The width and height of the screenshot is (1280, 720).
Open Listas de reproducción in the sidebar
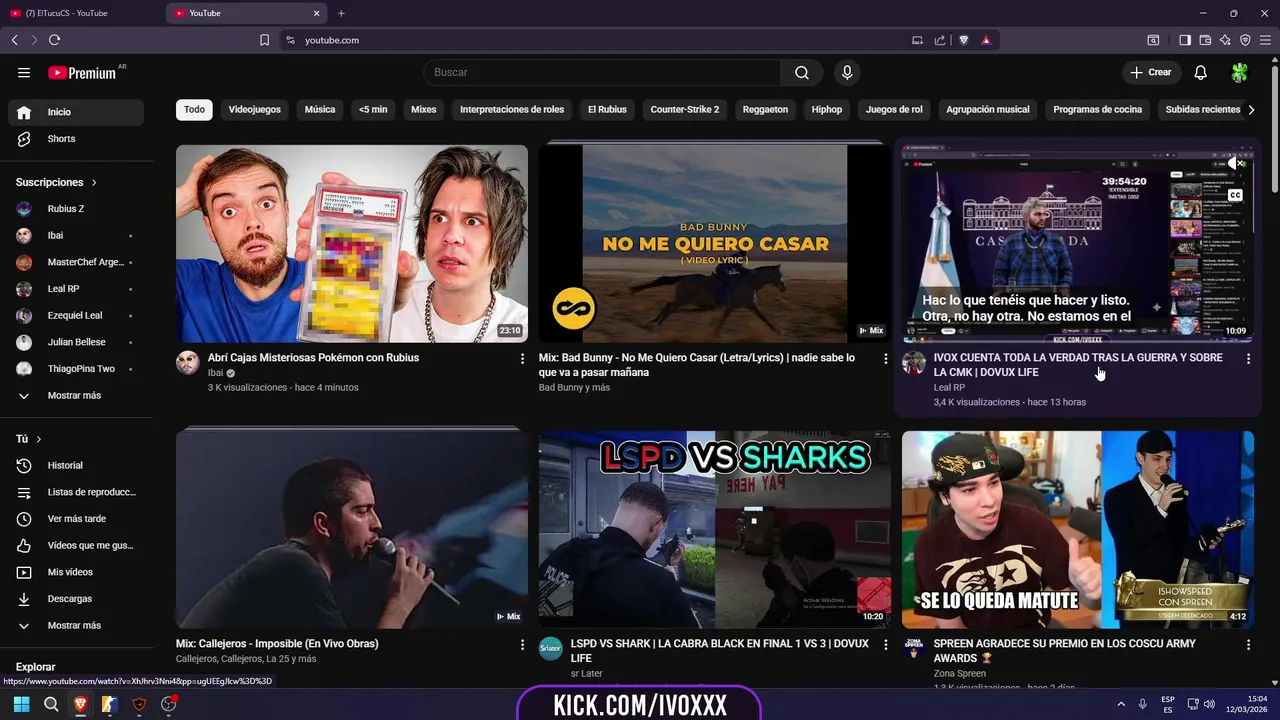(78, 492)
